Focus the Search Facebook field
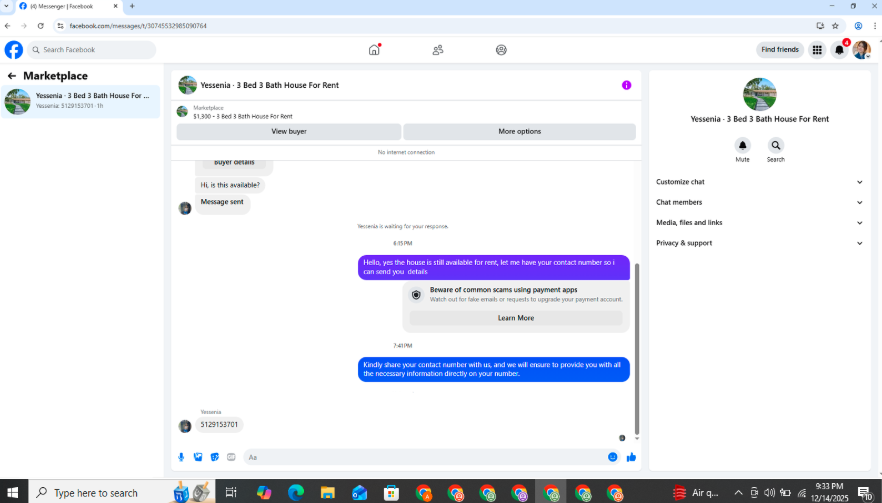The height and width of the screenshot is (503, 882). tap(92, 50)
